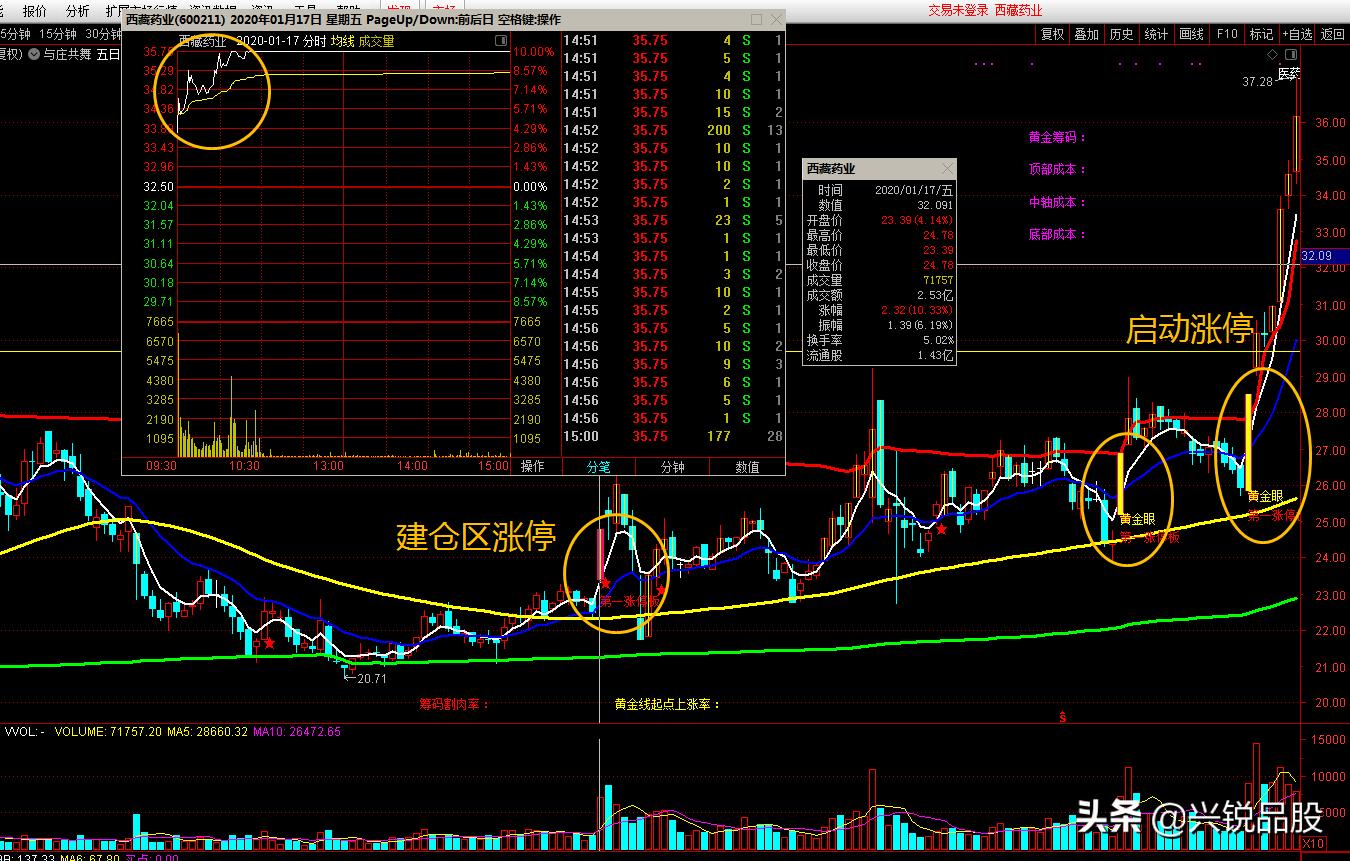Open the 统计 toolbar button

(1157, 34)
